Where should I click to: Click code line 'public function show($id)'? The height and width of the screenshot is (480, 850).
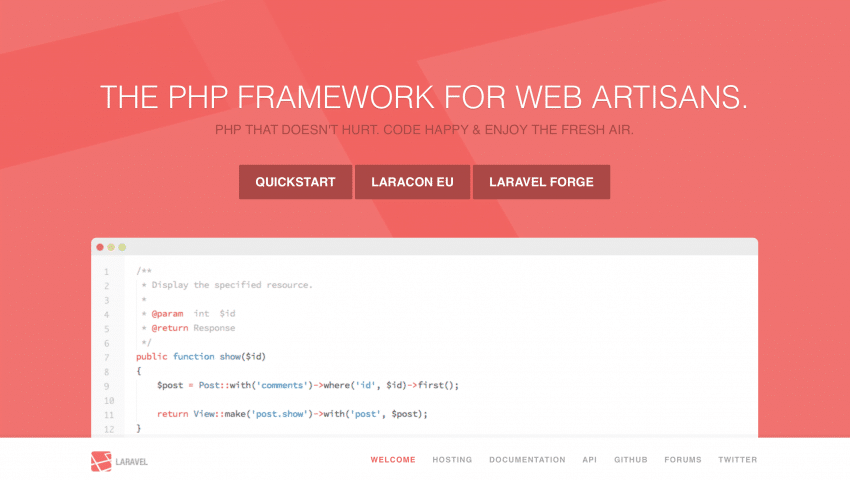click(x=201, y=357)
